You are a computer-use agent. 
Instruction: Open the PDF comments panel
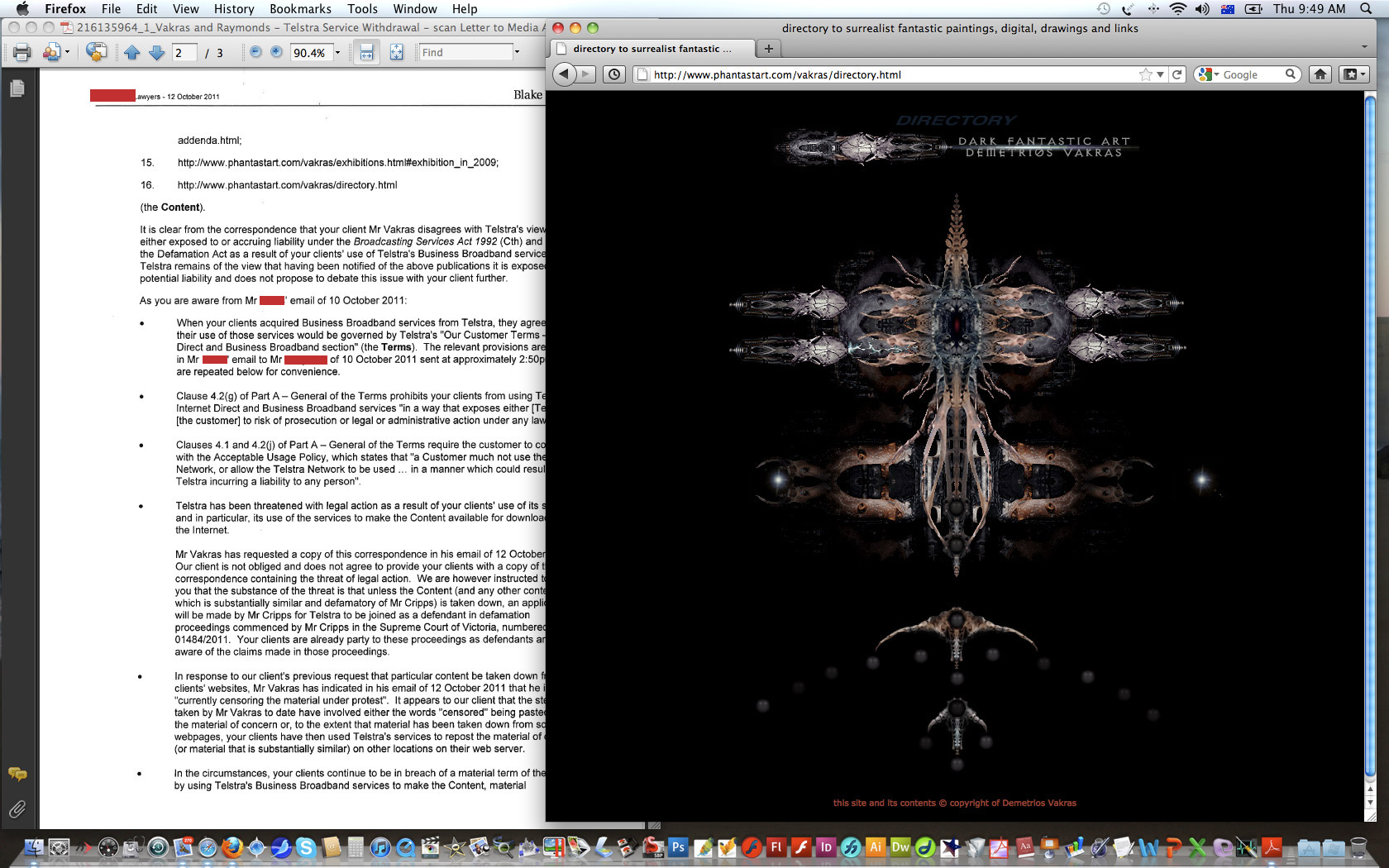17,774
